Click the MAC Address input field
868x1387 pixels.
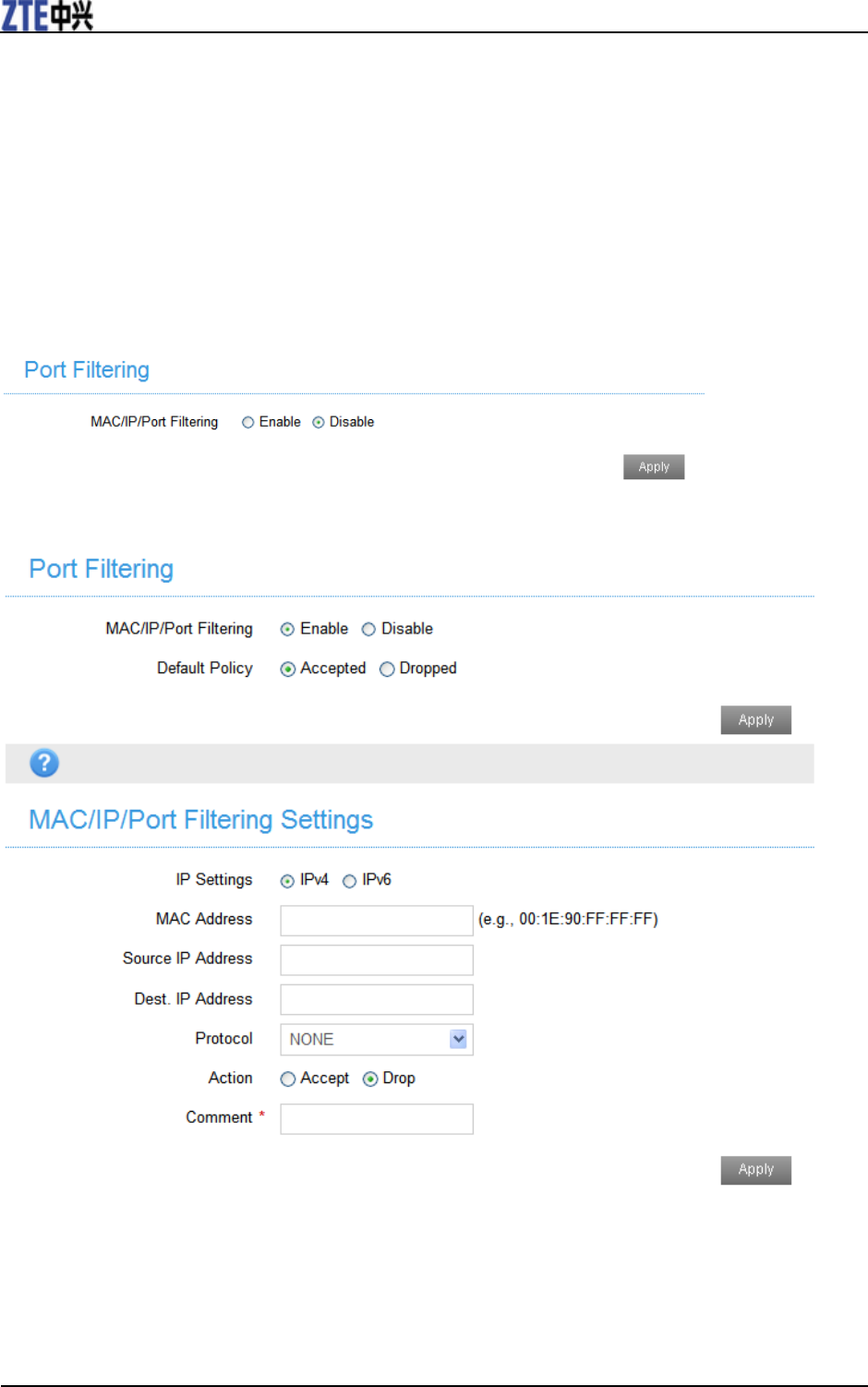[377, 921]
